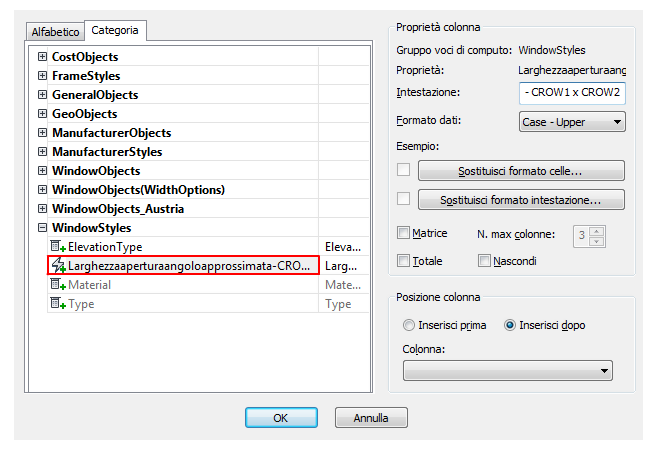The width and height of the screenshot is (653, 452).
Task: Switch to the Alfabetico tab
Action: (55, 32)
